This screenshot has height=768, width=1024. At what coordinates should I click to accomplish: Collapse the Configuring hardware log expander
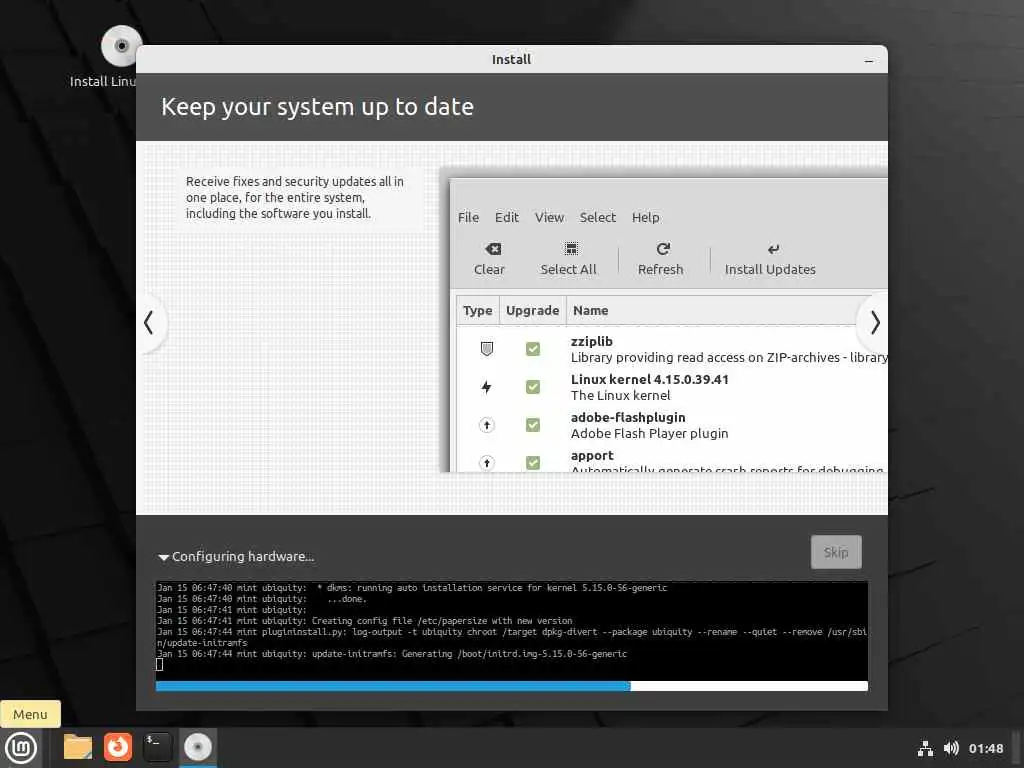point(164,557)
